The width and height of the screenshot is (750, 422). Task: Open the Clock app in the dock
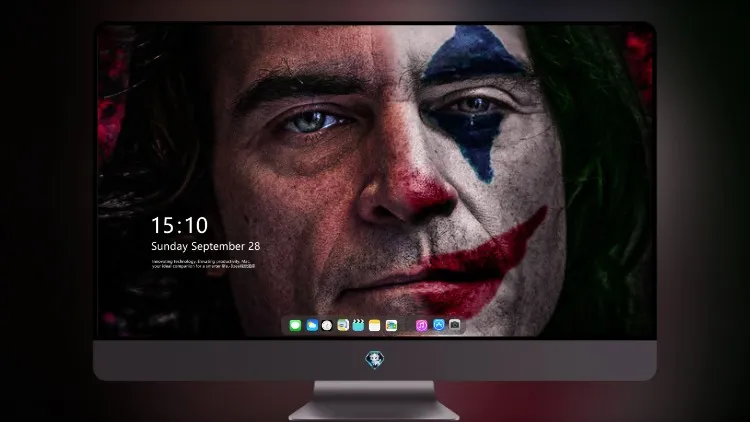point(327,325)
